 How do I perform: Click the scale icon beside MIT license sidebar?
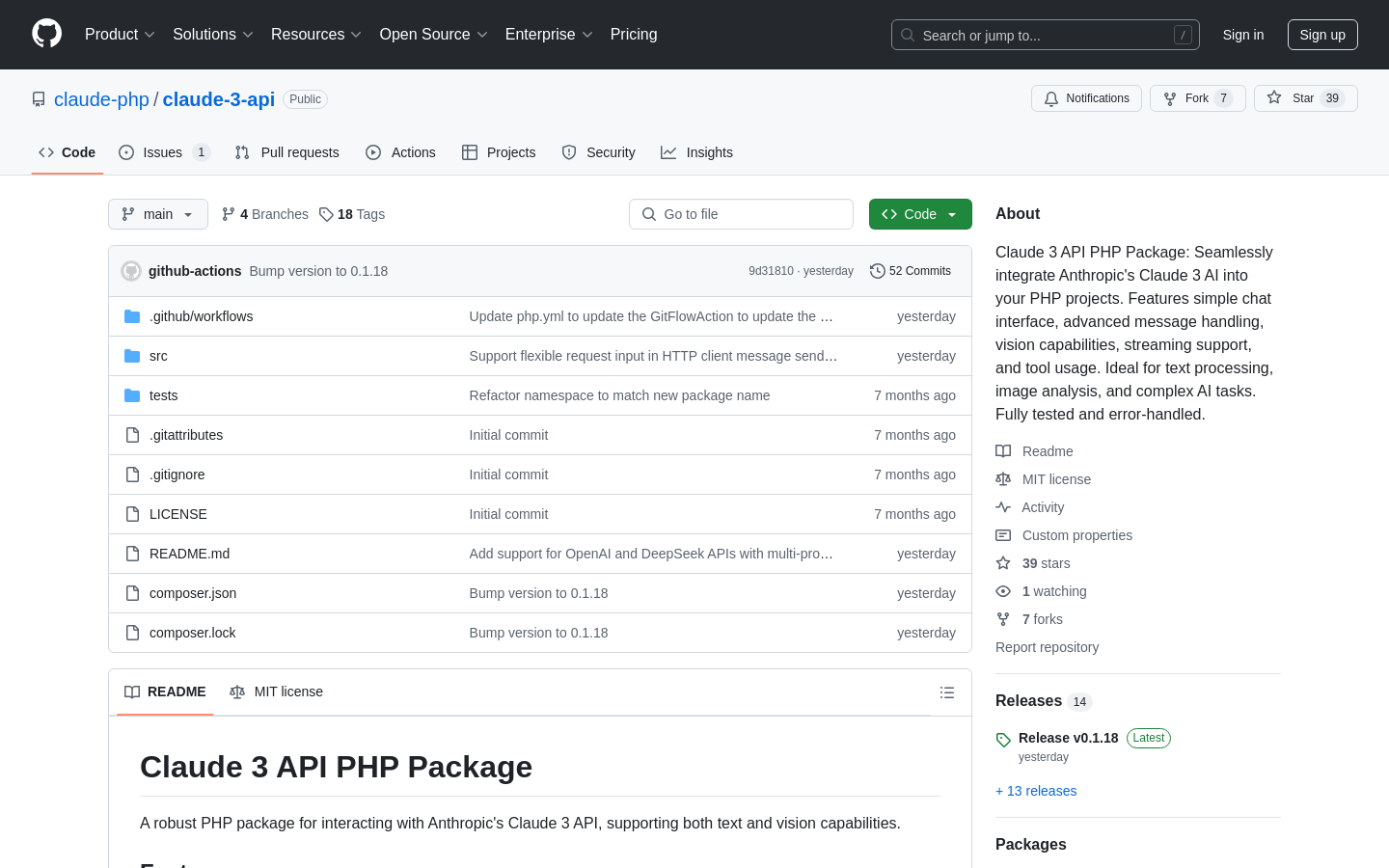point(1003,479)
